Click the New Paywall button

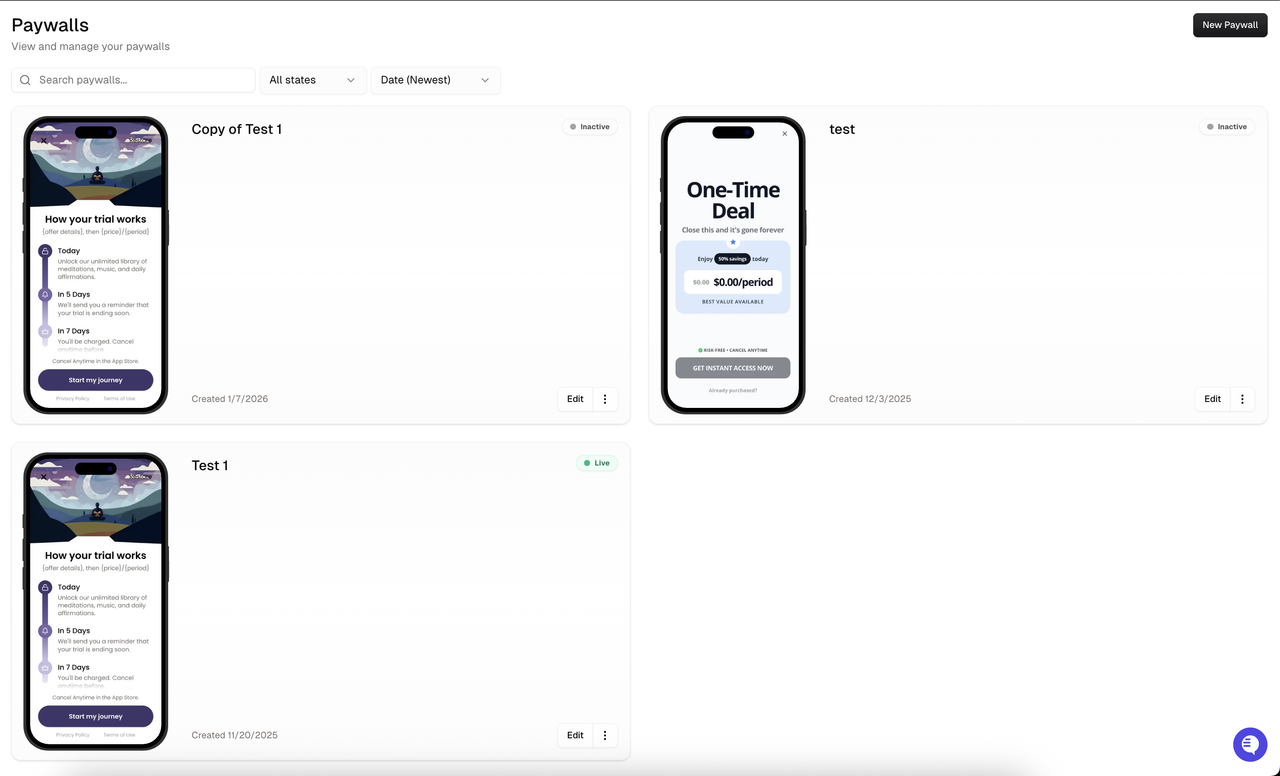point(1230,24)
